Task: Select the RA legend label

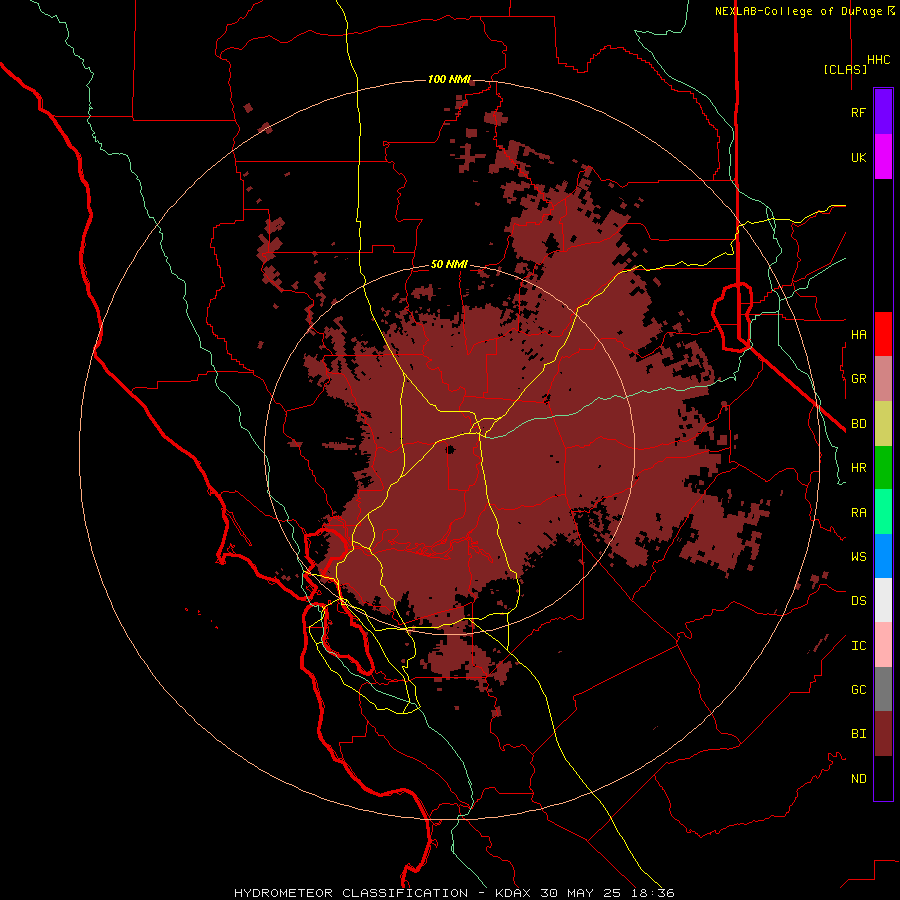Action: 858,512
